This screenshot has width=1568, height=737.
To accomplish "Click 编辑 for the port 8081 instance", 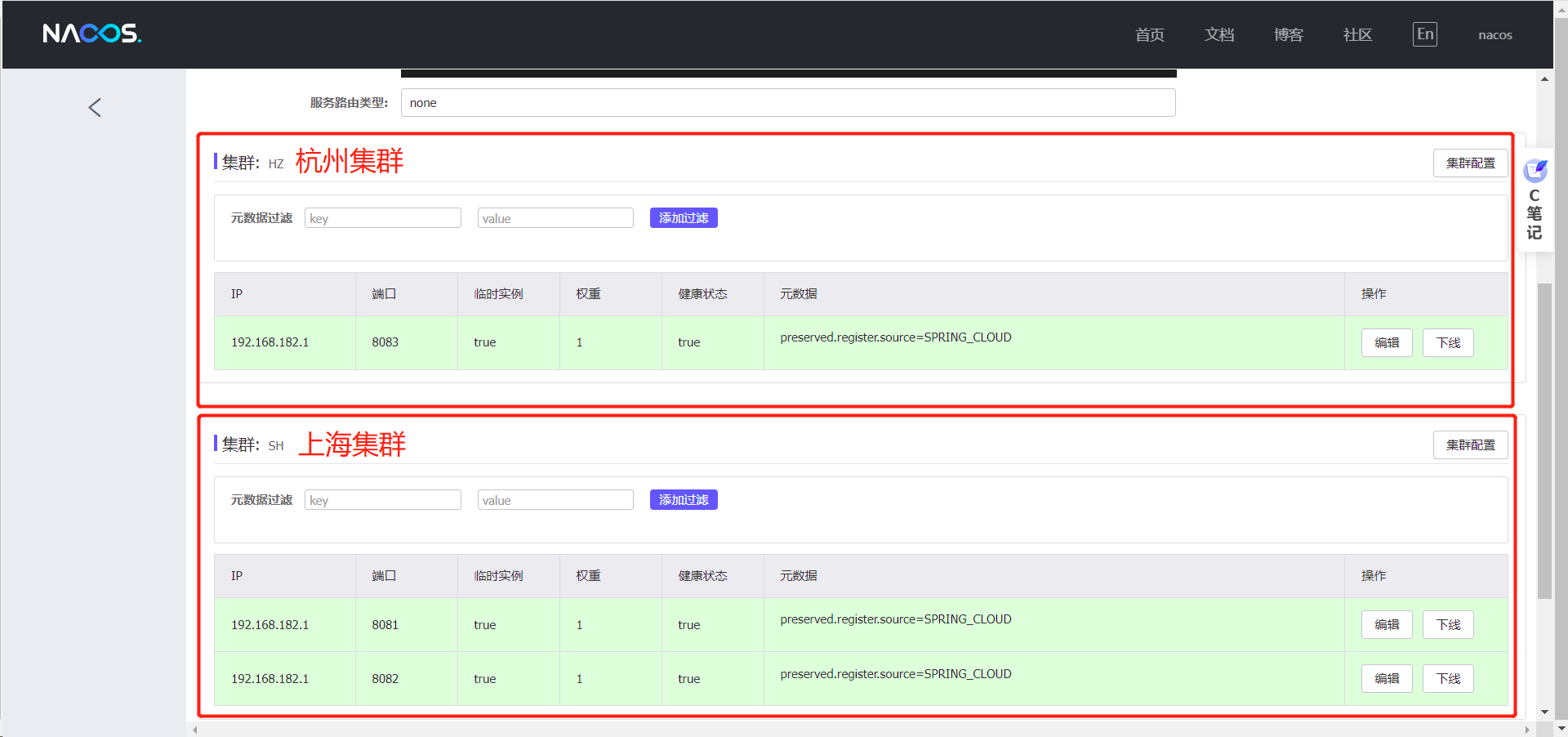I will click(x=1387, y=625).
